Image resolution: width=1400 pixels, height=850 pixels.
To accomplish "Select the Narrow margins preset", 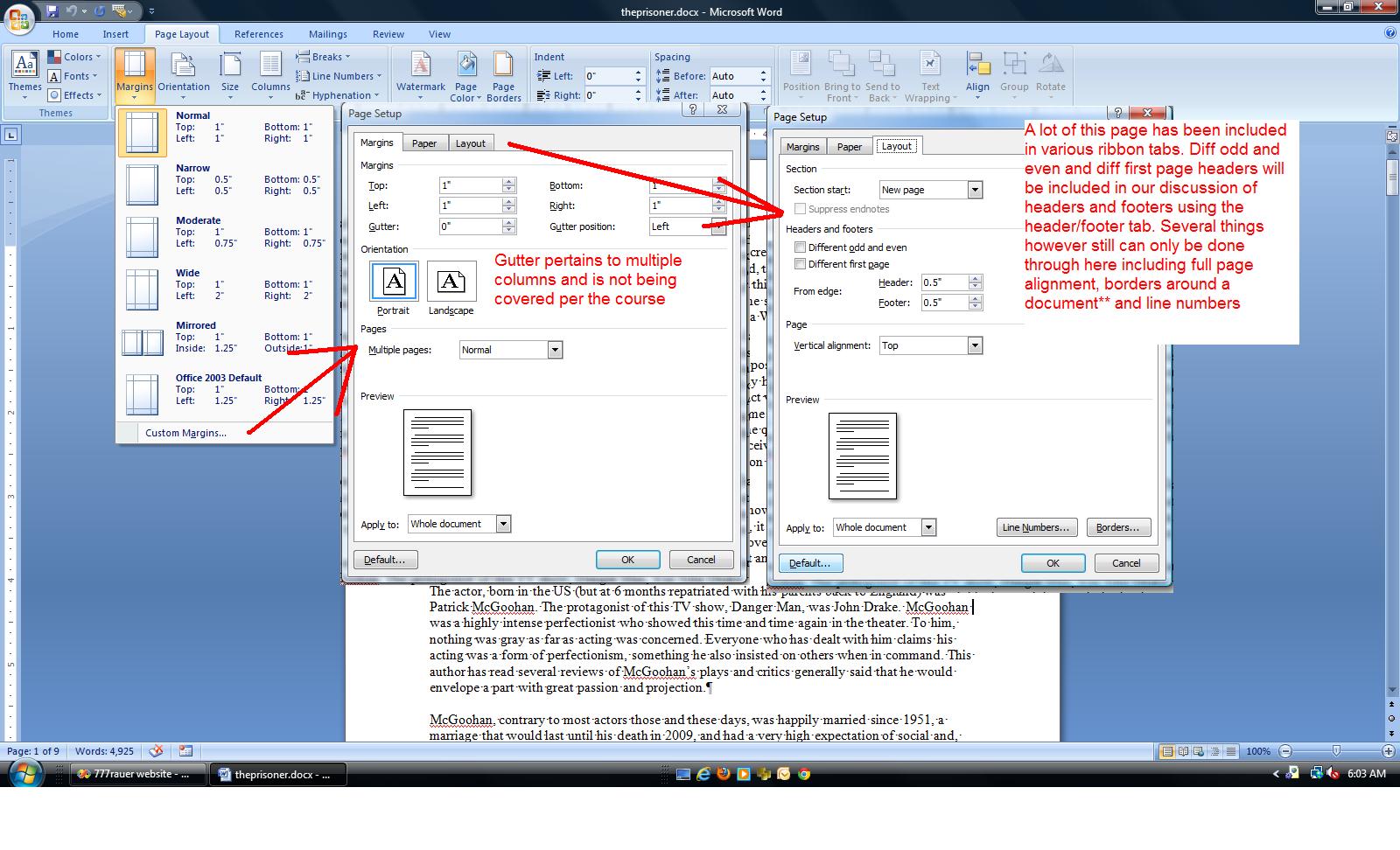I will pyautogui.click(x=226, y=185).
